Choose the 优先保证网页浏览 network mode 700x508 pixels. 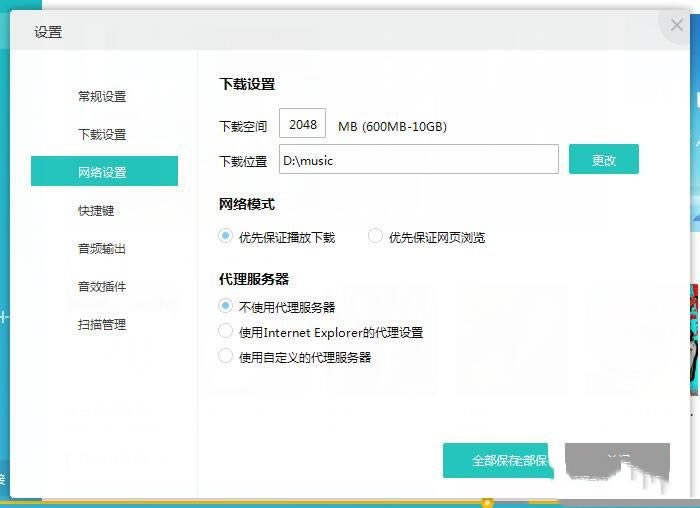click(x=376, y=237)
